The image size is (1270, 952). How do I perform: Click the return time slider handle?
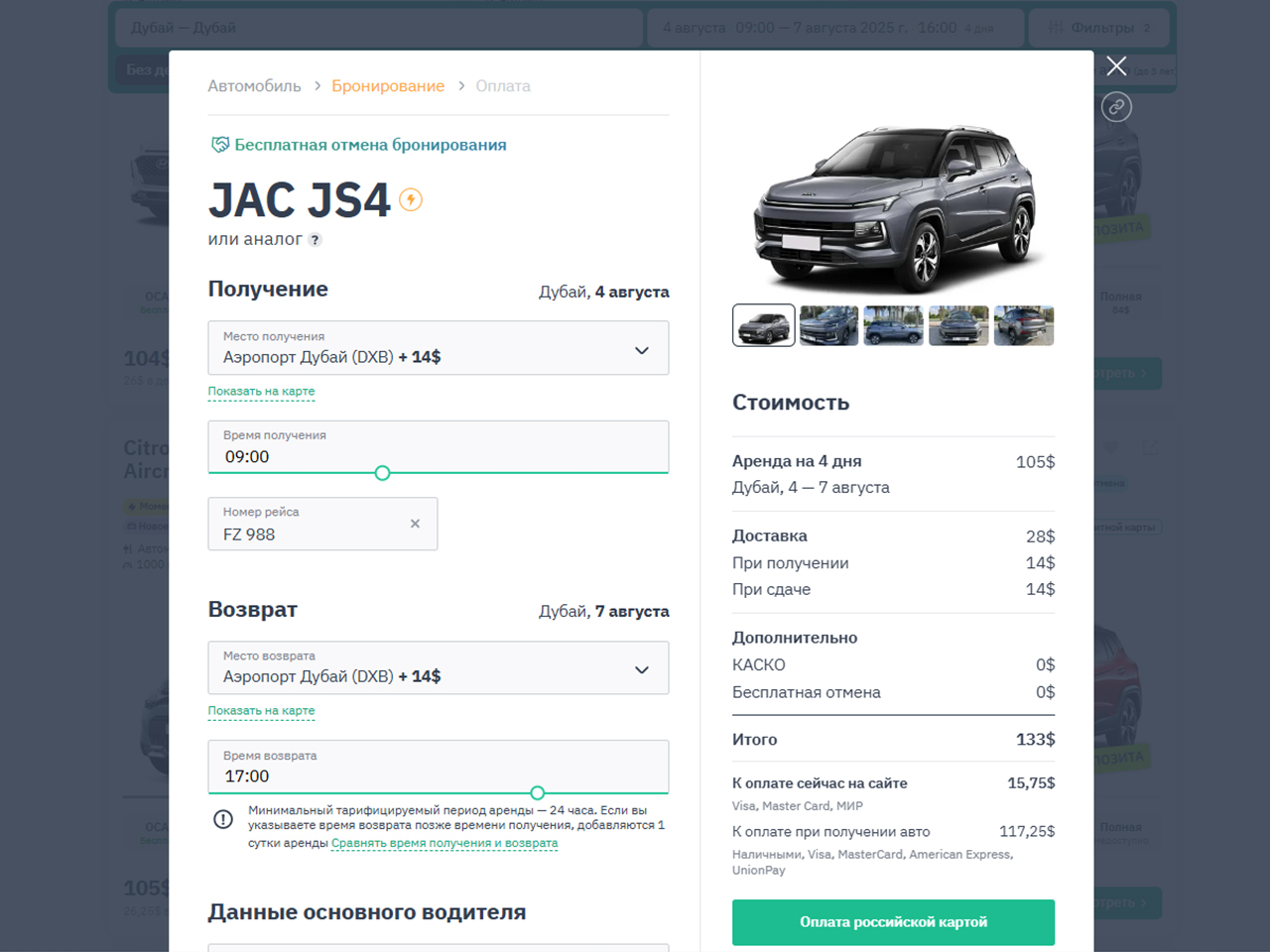(537, 792)
